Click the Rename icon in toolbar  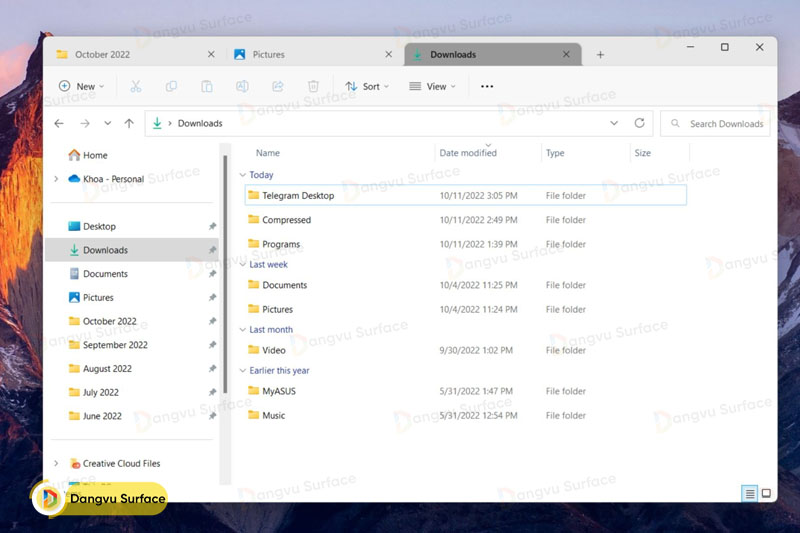pyautogui.click(x=242, y=86)
